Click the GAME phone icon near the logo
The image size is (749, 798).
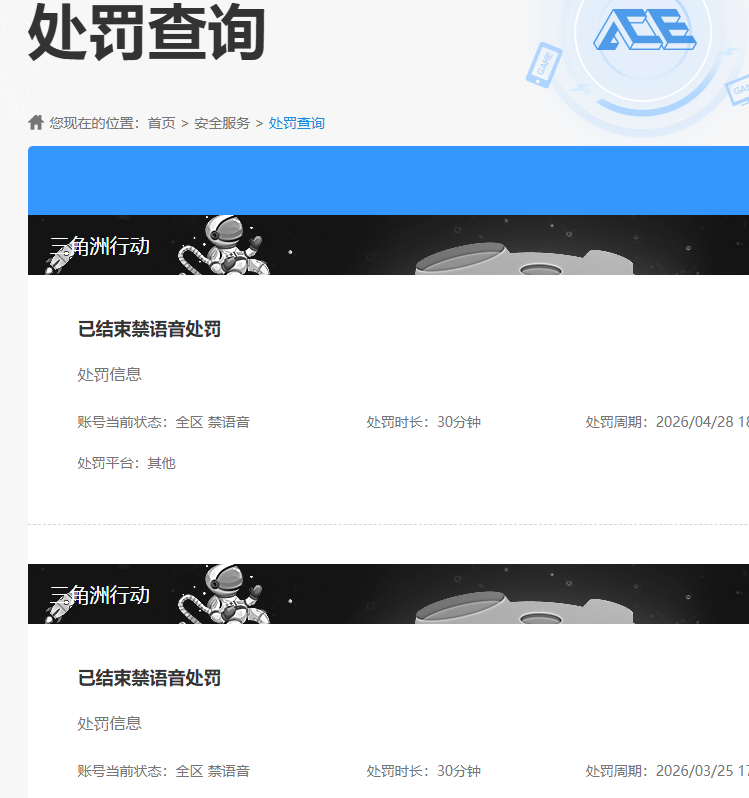[x=544, y=65]
